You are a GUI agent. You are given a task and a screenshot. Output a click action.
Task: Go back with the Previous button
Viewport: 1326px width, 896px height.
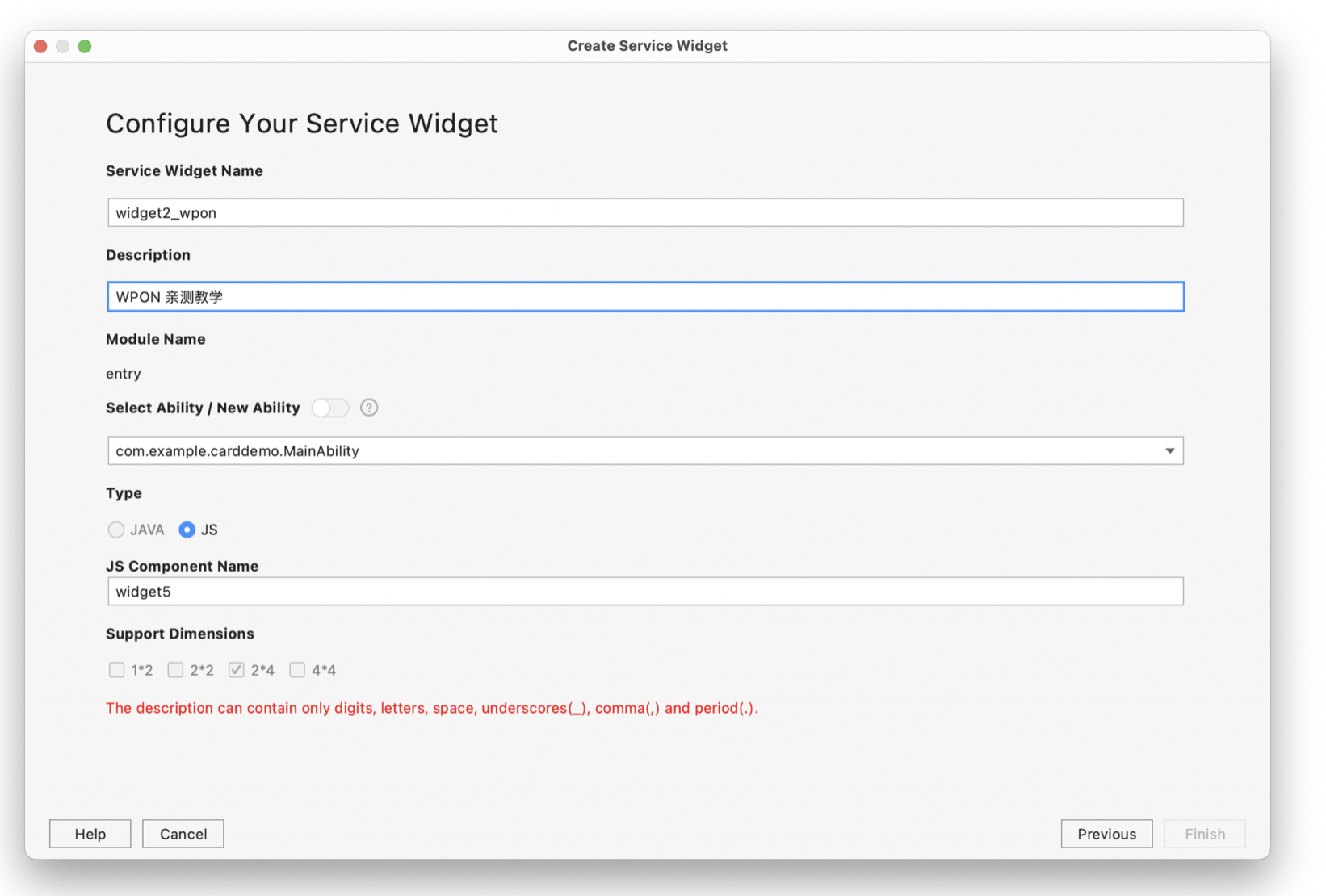coord(1106,834)
